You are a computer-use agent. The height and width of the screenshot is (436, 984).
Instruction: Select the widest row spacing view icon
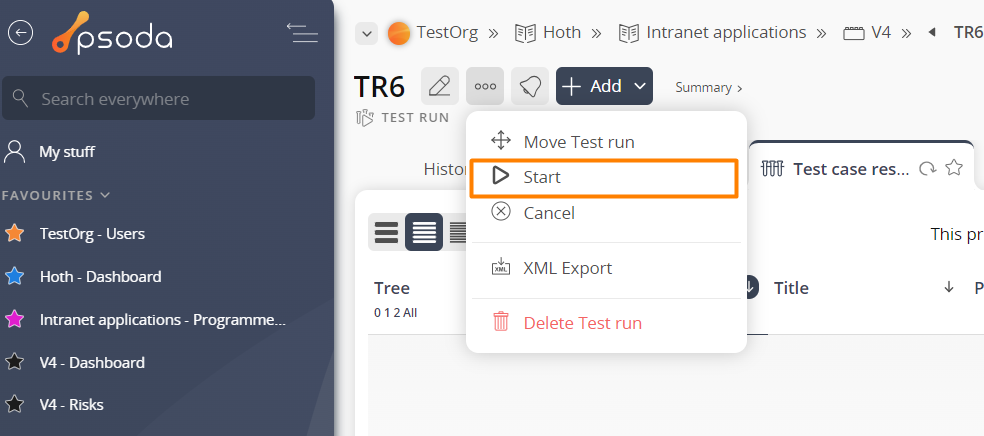387,232
